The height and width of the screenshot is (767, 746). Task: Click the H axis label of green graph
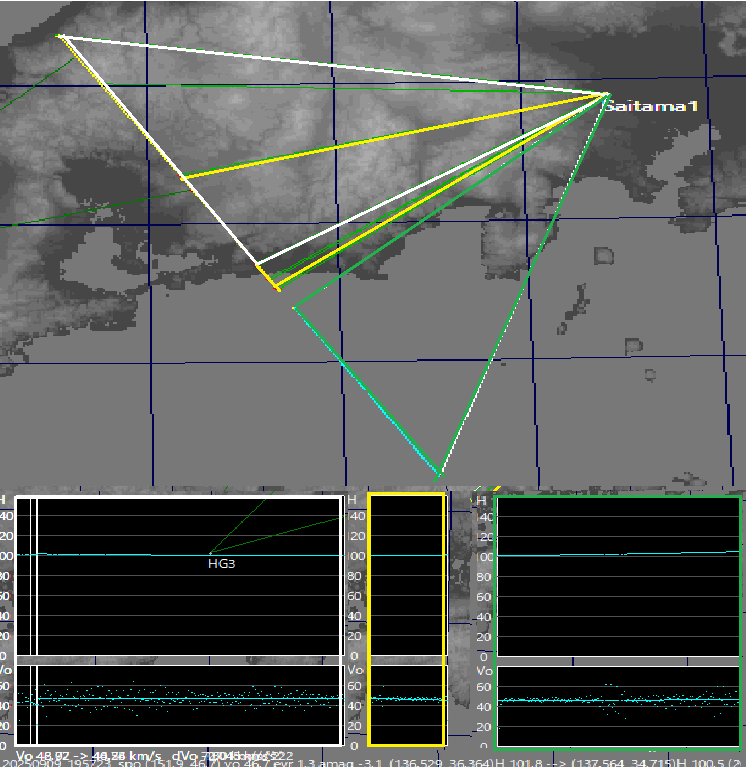[482, 500]
